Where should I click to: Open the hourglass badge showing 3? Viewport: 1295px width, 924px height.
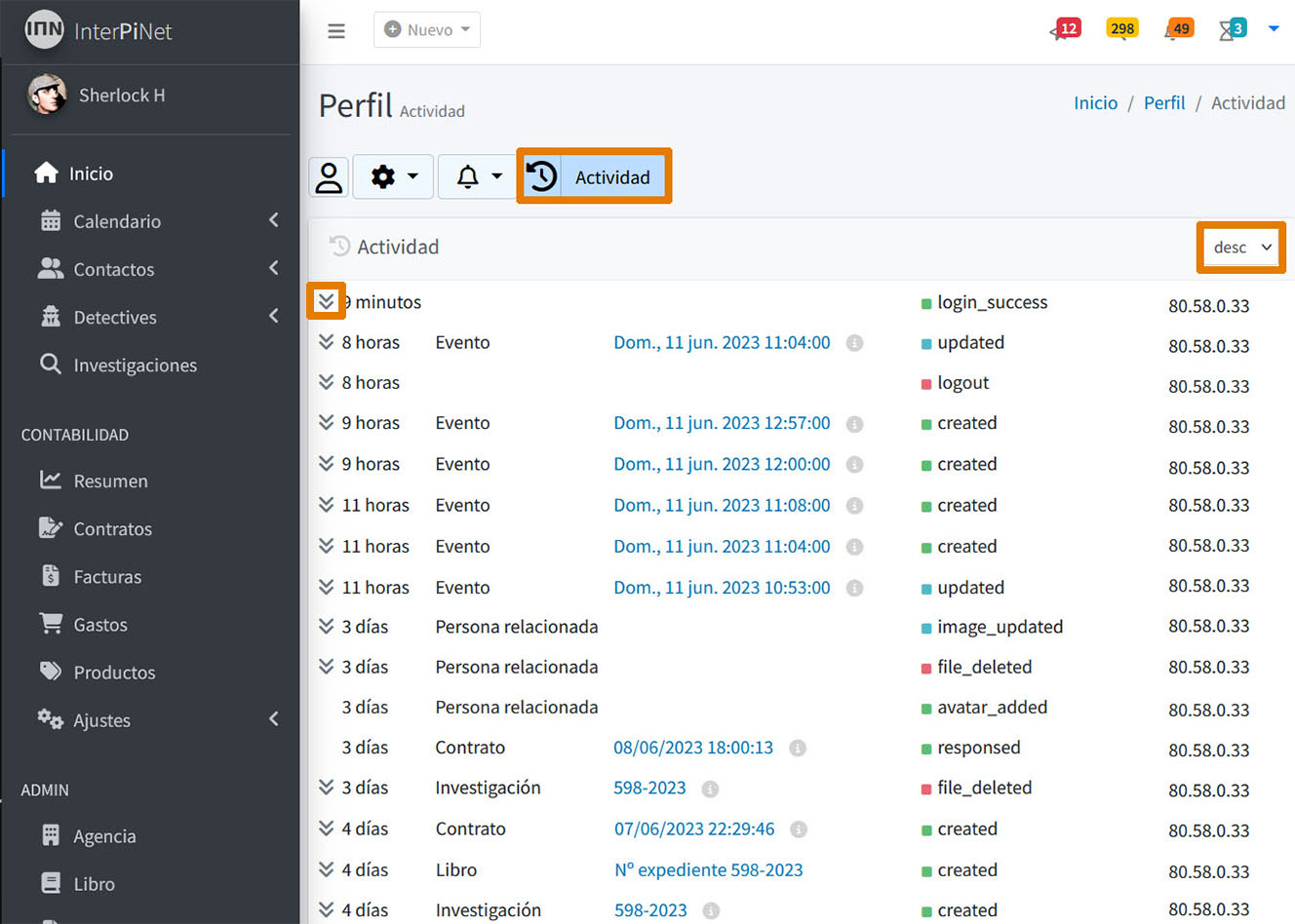[x=1234, y=29]
